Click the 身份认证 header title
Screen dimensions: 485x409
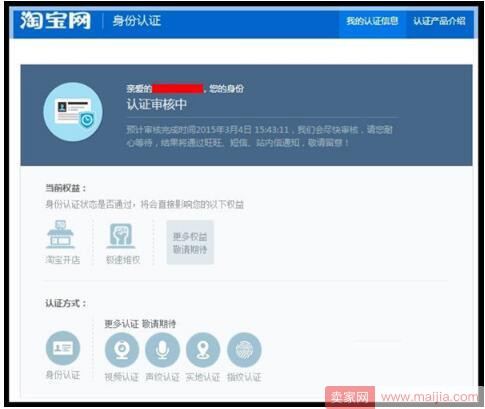click(137, 21)
